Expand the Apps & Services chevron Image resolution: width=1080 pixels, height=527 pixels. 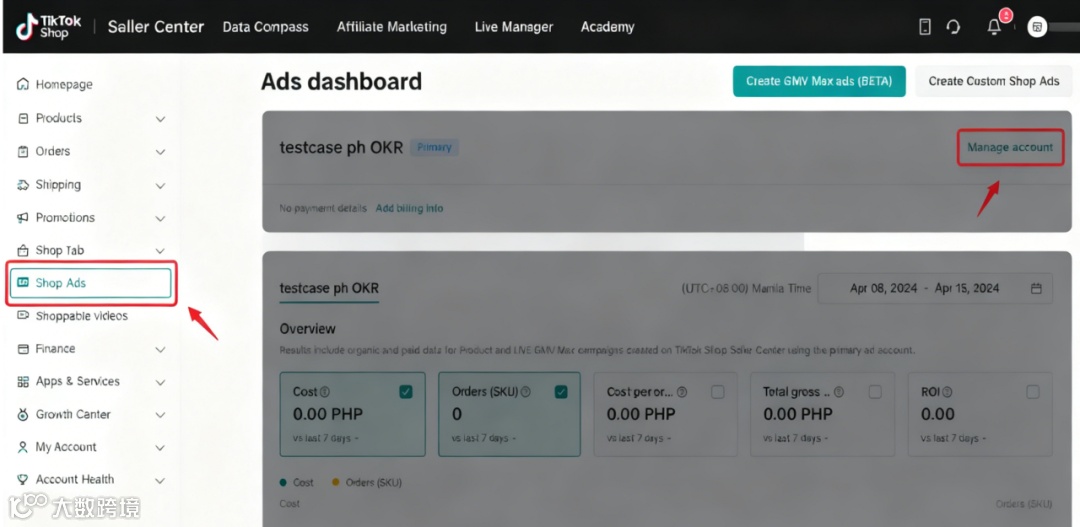160,382
